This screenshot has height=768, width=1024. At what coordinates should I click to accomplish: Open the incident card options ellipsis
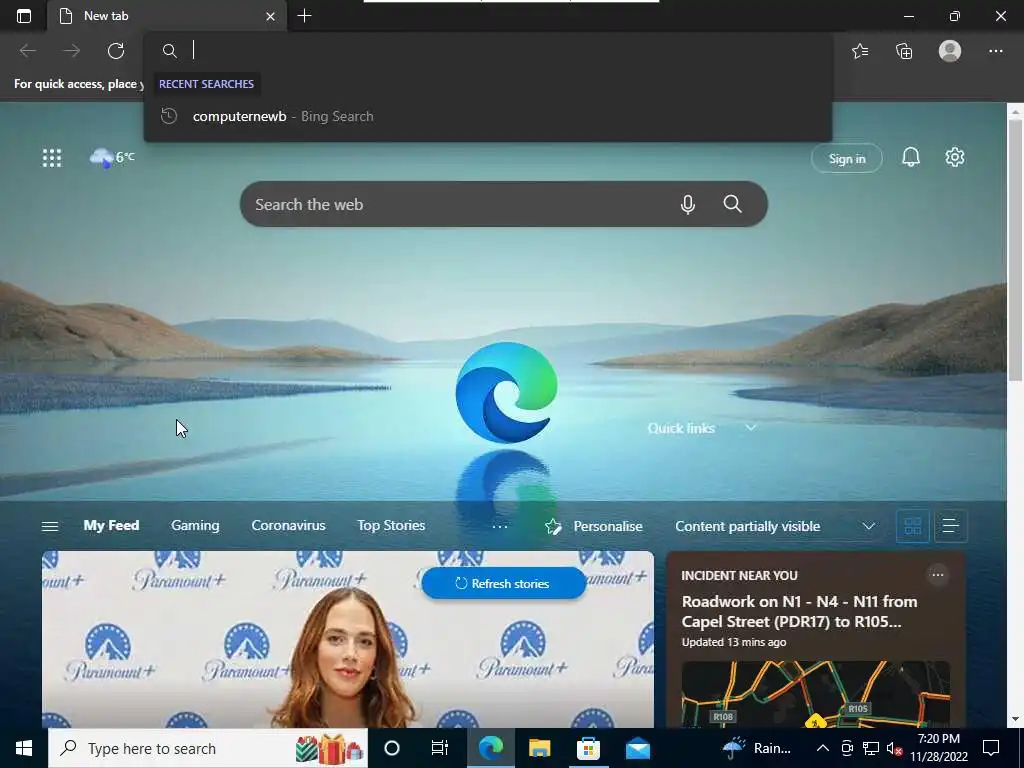click(937, 575)
